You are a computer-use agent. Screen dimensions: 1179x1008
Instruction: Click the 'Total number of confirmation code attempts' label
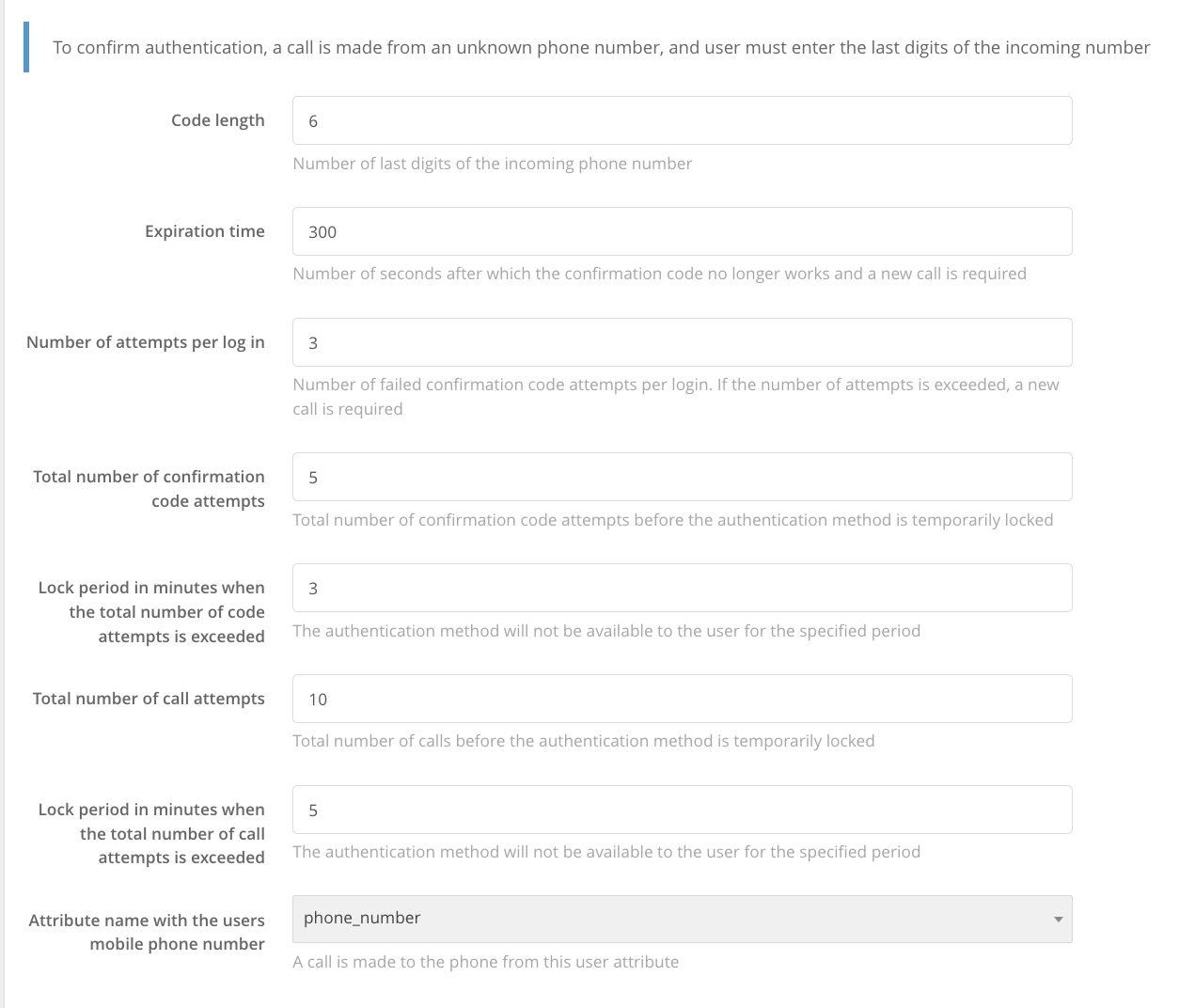click(149, 489)
